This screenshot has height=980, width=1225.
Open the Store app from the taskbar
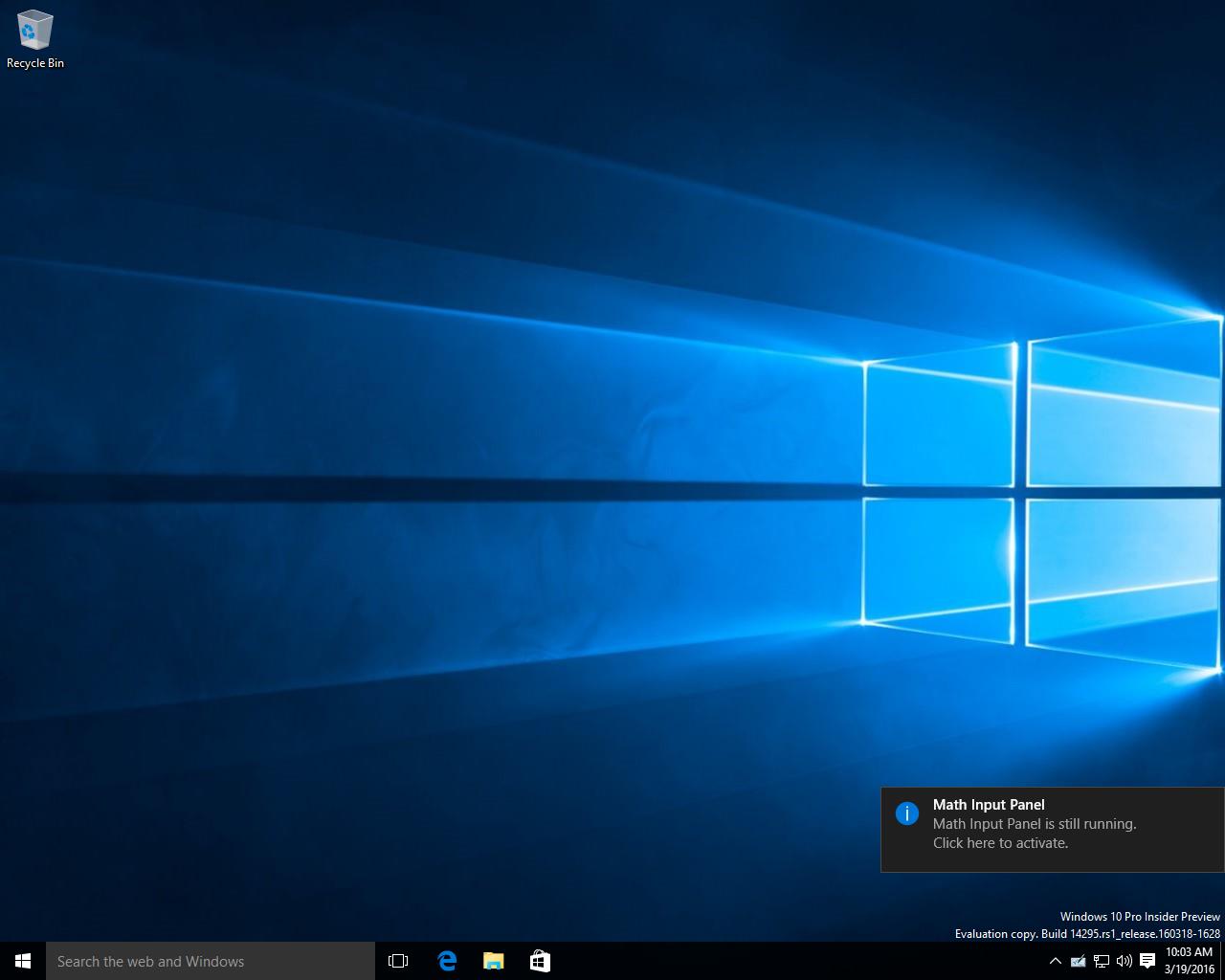[x=540, y=961]
